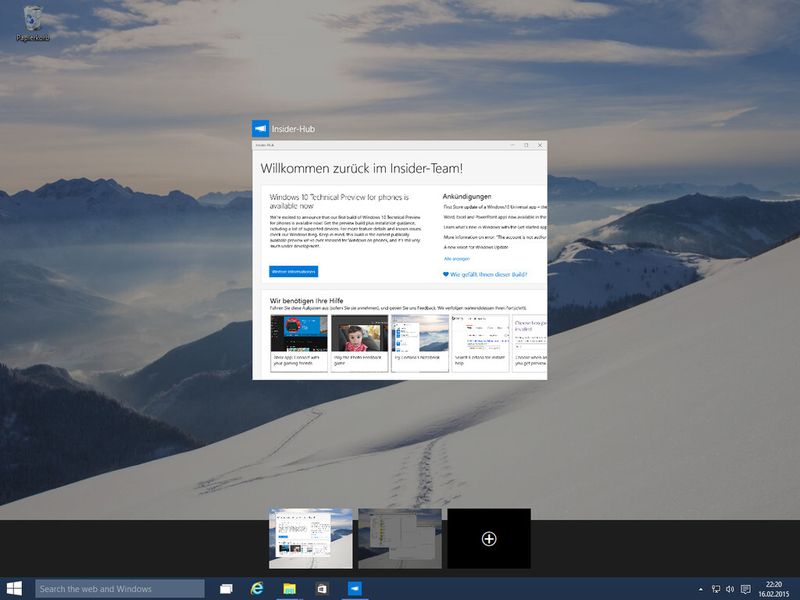800x600 pixels.
Task: Focus the 'Search the web and Windows' box
Action: [x=120, y=589]
